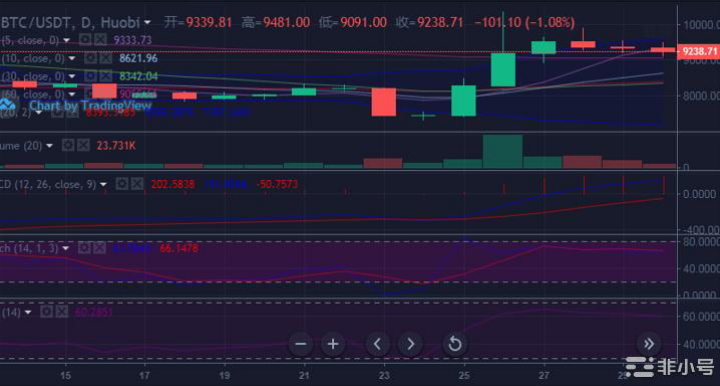Click date label 27 on time axis

point(544,375)
